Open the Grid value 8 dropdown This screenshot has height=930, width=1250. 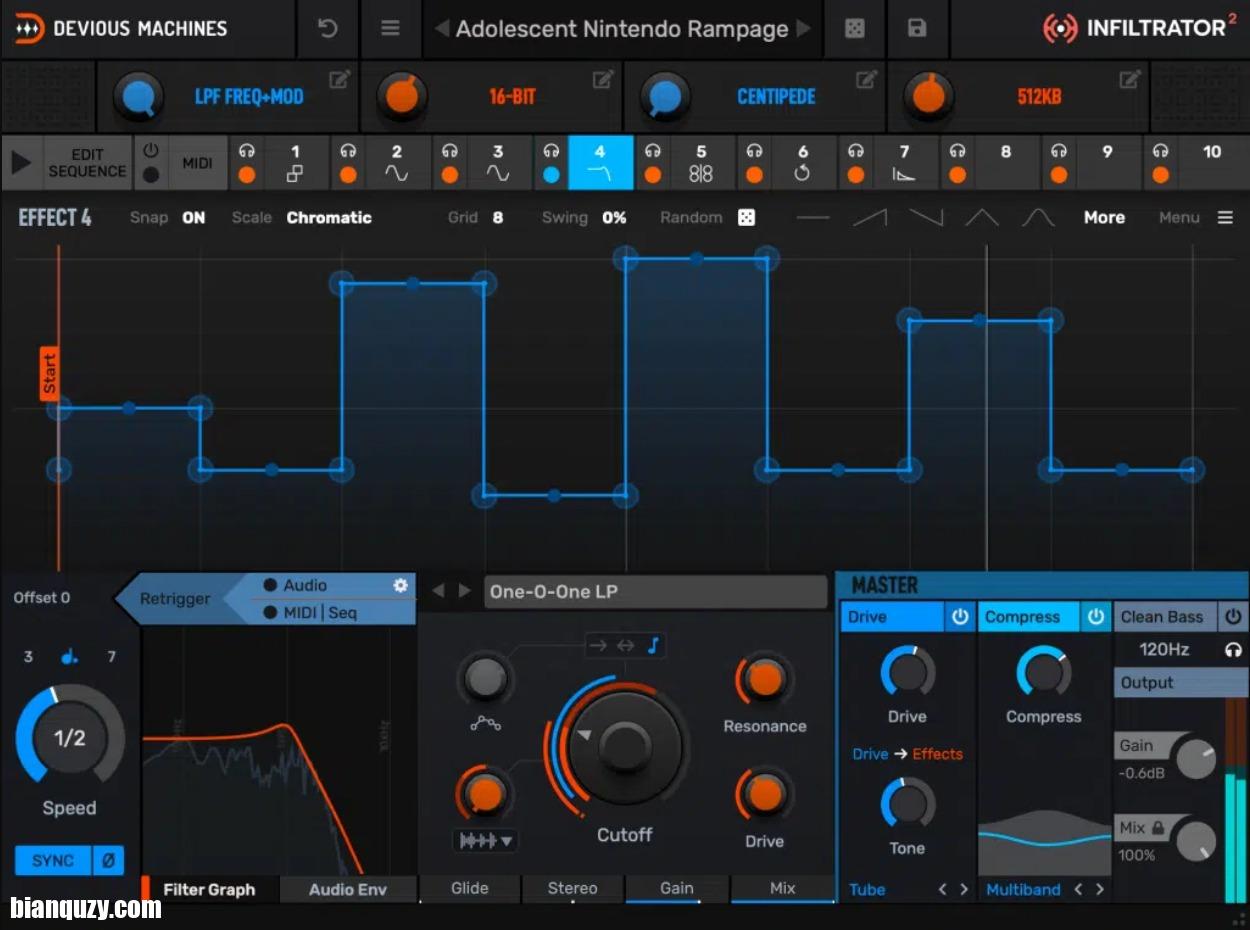coord(498,217)
